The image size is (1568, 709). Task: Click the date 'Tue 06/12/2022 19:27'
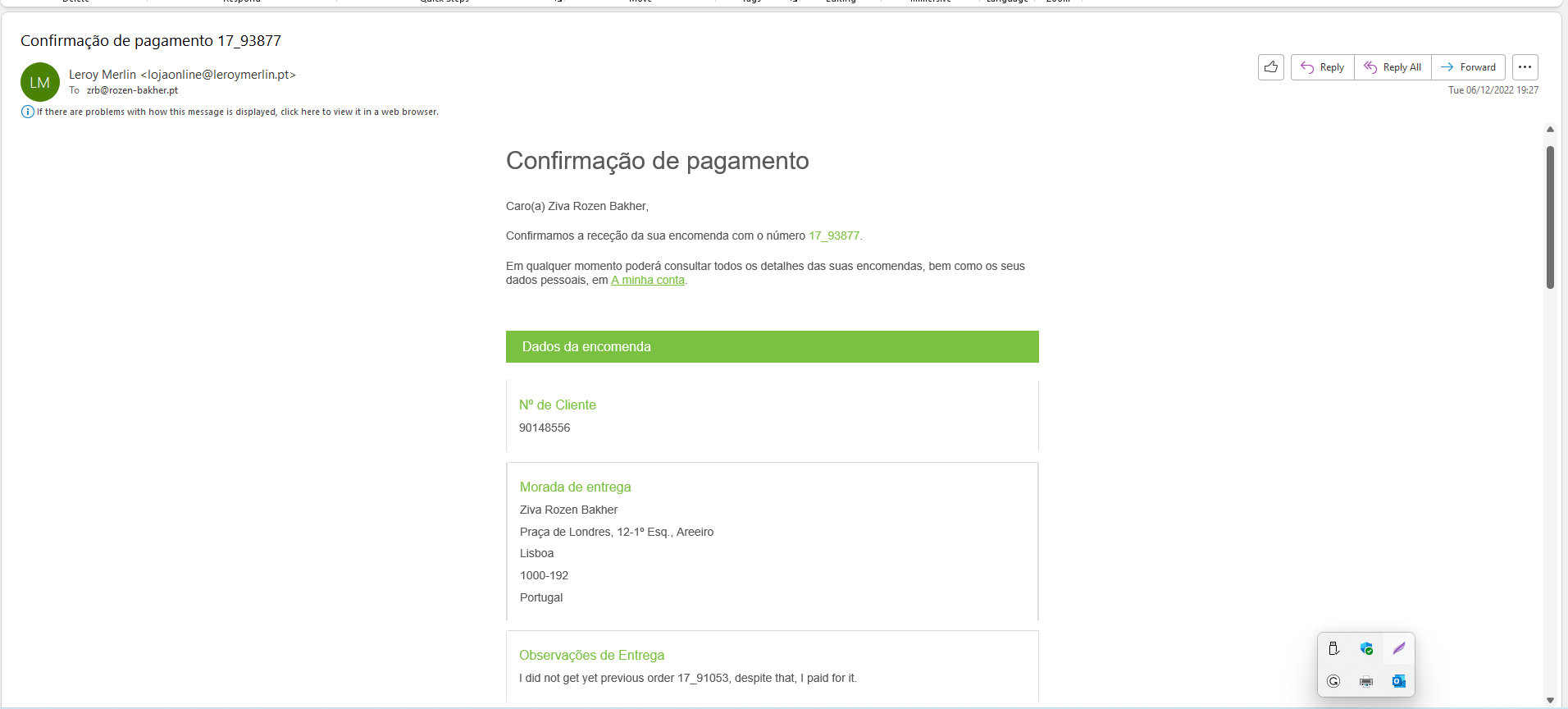(1493, 90)
